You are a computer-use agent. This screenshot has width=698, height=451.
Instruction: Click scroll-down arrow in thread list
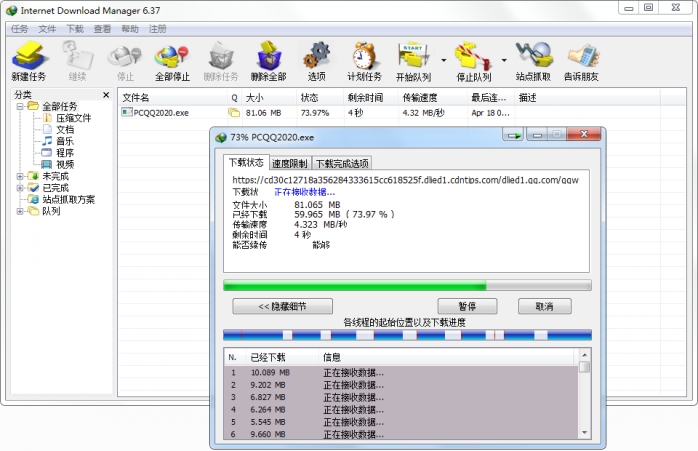[584, 433]
